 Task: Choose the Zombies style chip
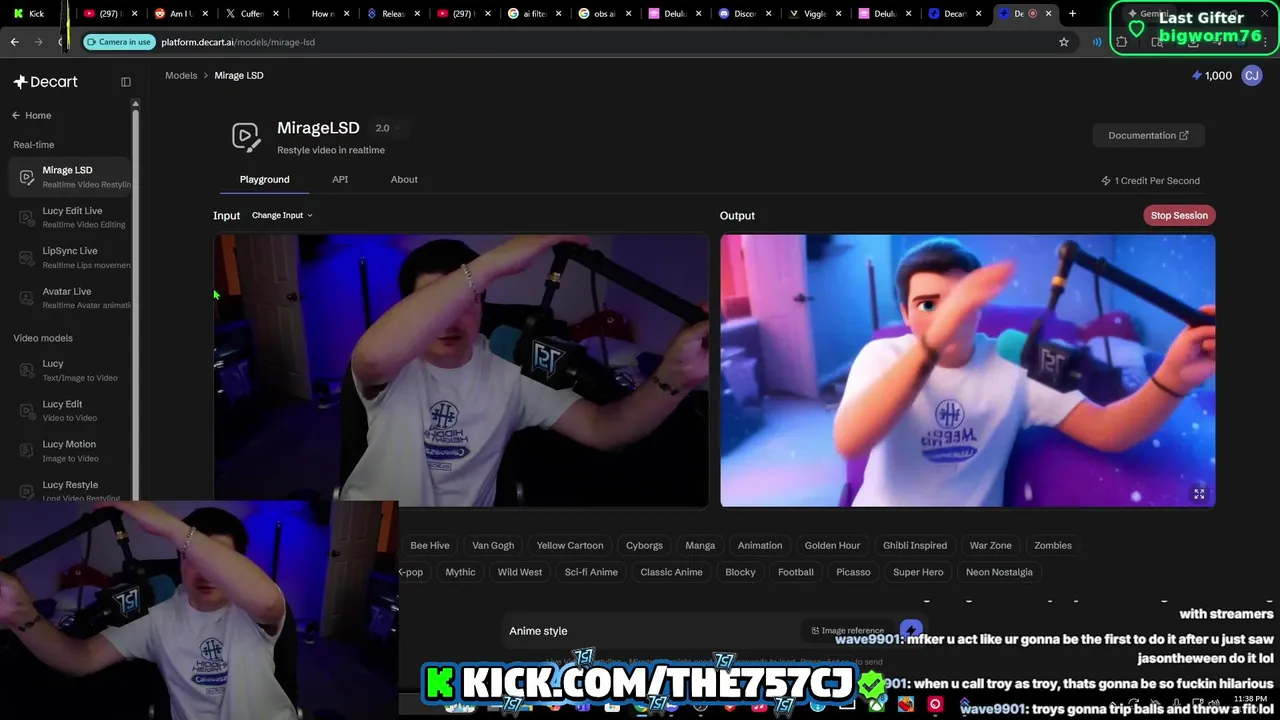coord(1053,545)
